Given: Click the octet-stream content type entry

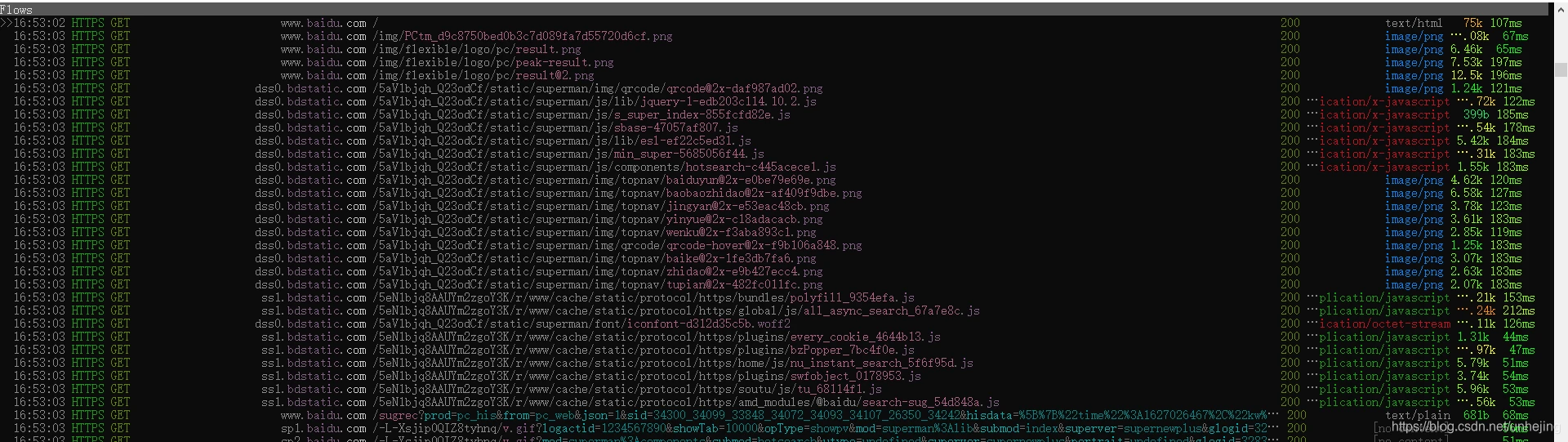Looking at the screenshot, I should pos(1379,324).
